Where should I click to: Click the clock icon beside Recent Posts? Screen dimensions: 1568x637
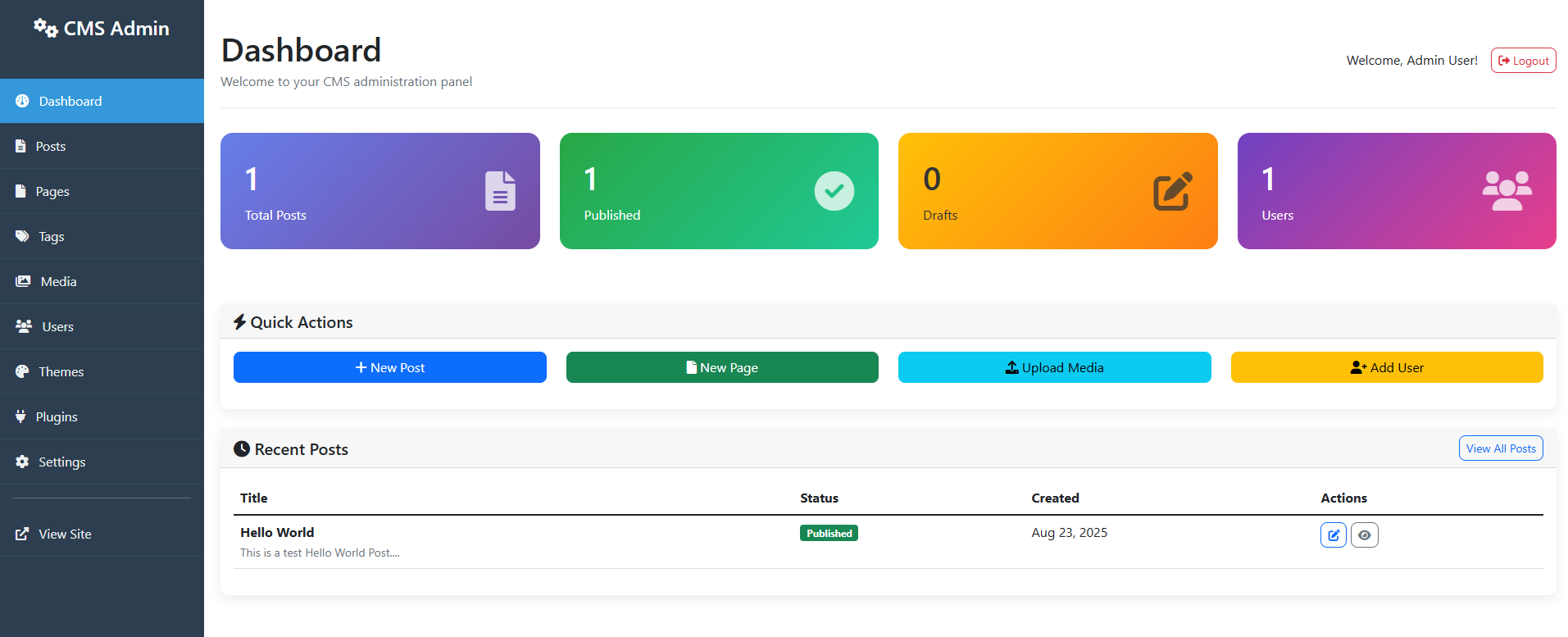[x=242, y=449]
